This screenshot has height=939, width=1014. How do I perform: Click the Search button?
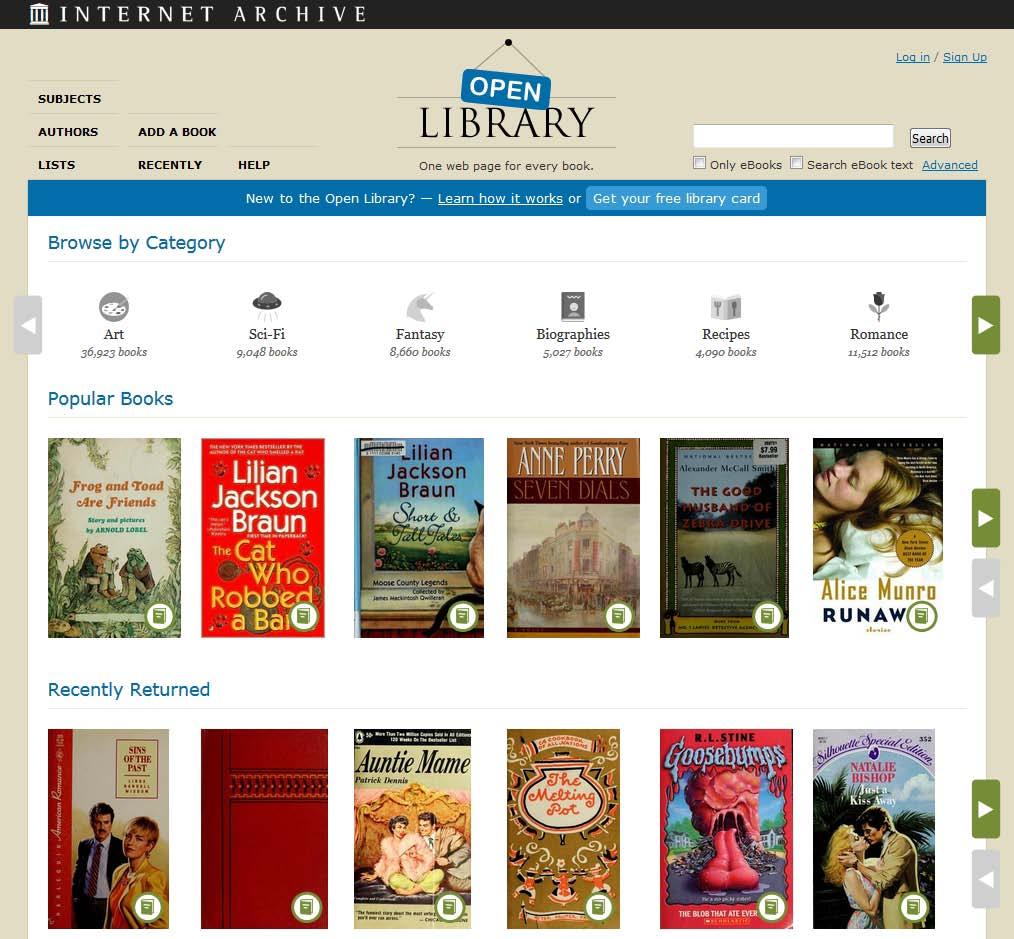pos(930,138)
